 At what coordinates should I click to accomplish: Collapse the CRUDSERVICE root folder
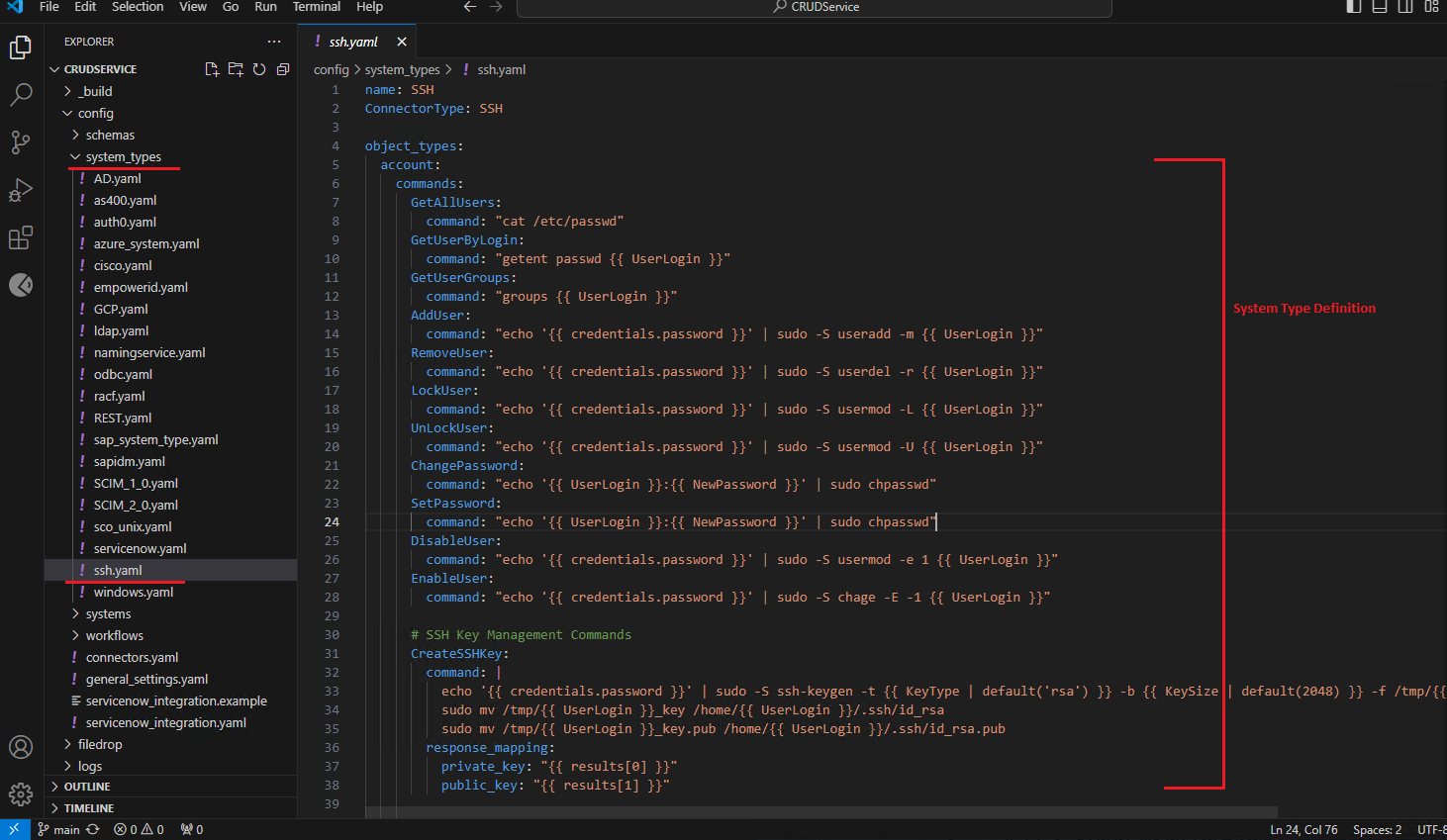pyautogui.click(x=170, y=69)
